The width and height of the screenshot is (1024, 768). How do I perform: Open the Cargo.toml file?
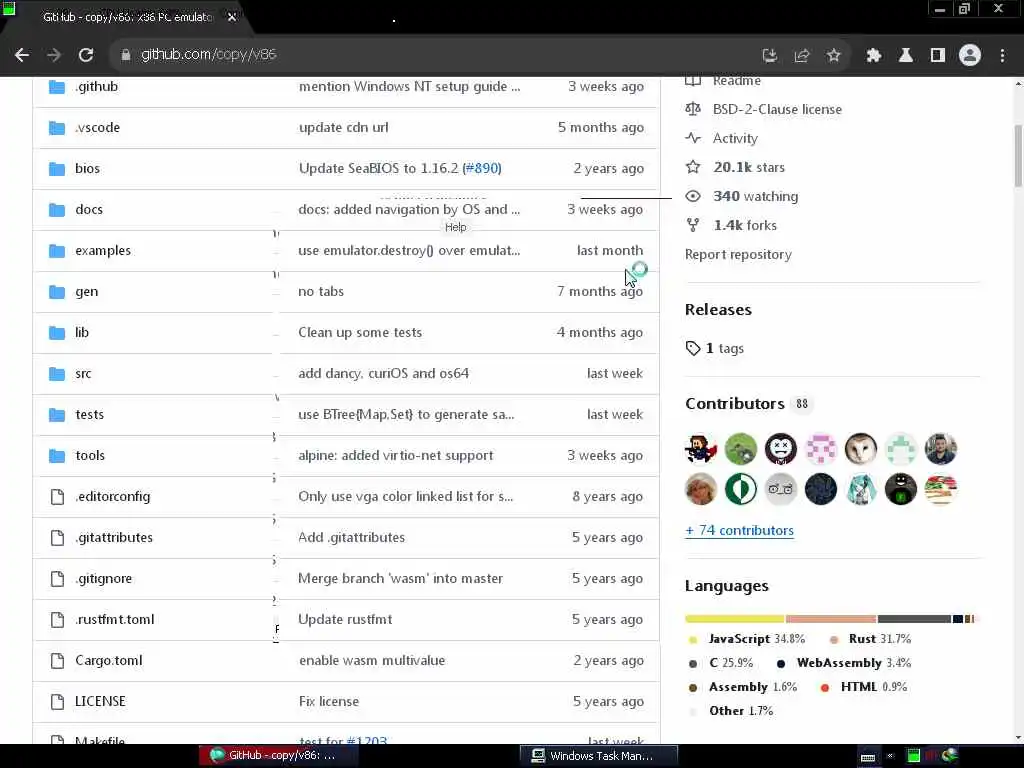click(x=108, y=661)
